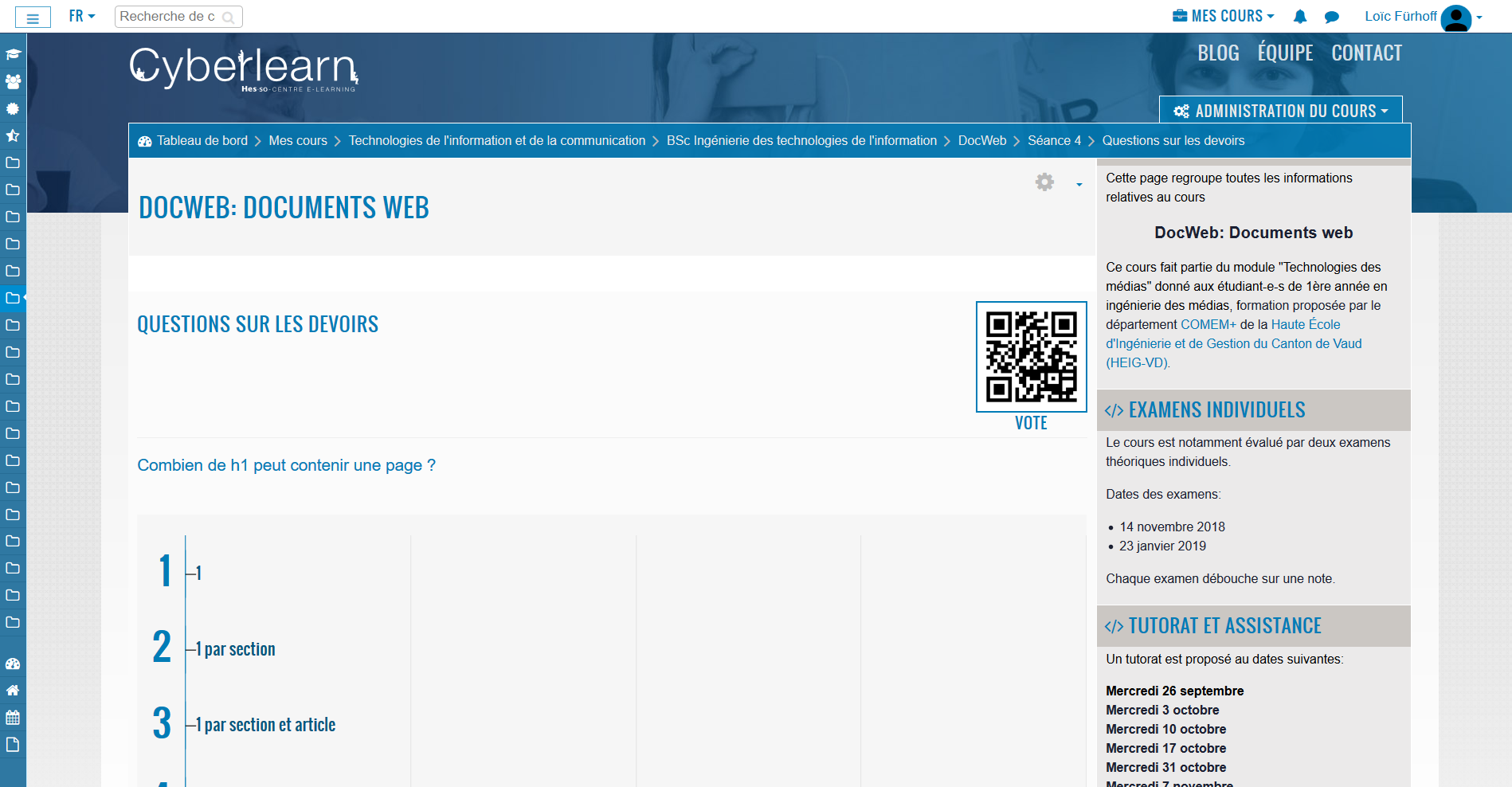The height and width of the screenshot is (787, 1512).
Task: Click the graduation cap icon in sidebar
Action: [x=13, y=55]
